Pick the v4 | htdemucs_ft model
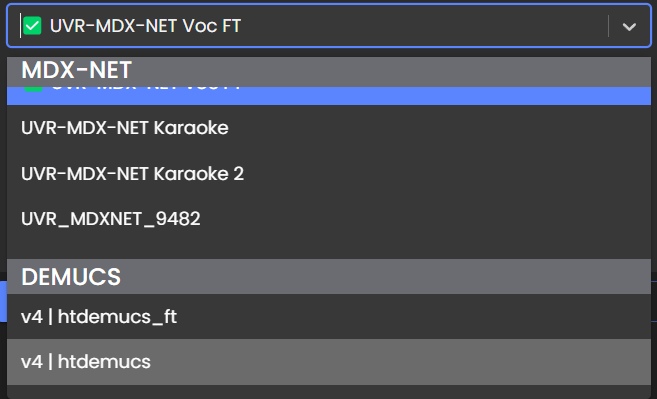The width and height of the screenshot is (657, 399). coord(329,316)
